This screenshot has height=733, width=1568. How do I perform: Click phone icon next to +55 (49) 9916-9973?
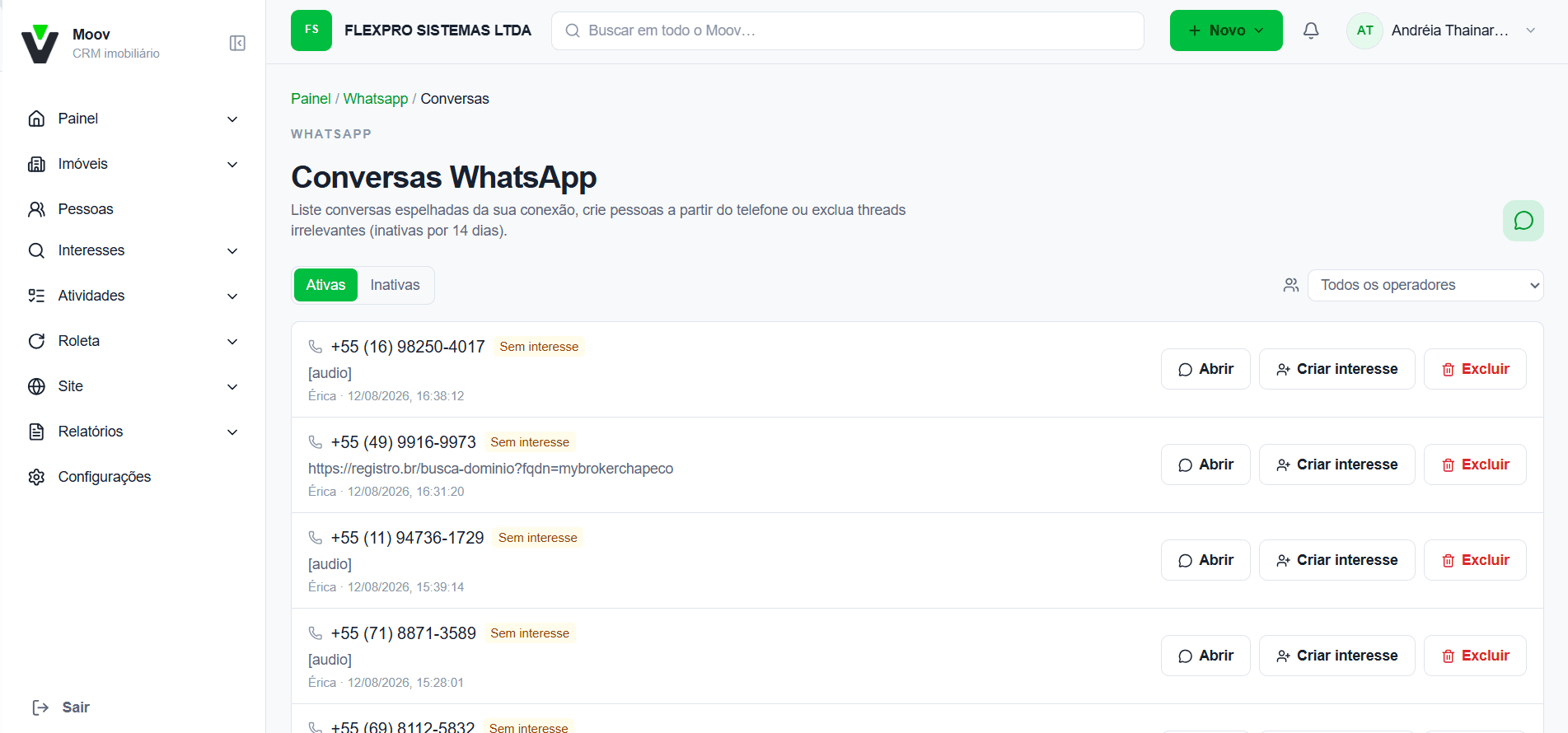(x=316, y=442)
